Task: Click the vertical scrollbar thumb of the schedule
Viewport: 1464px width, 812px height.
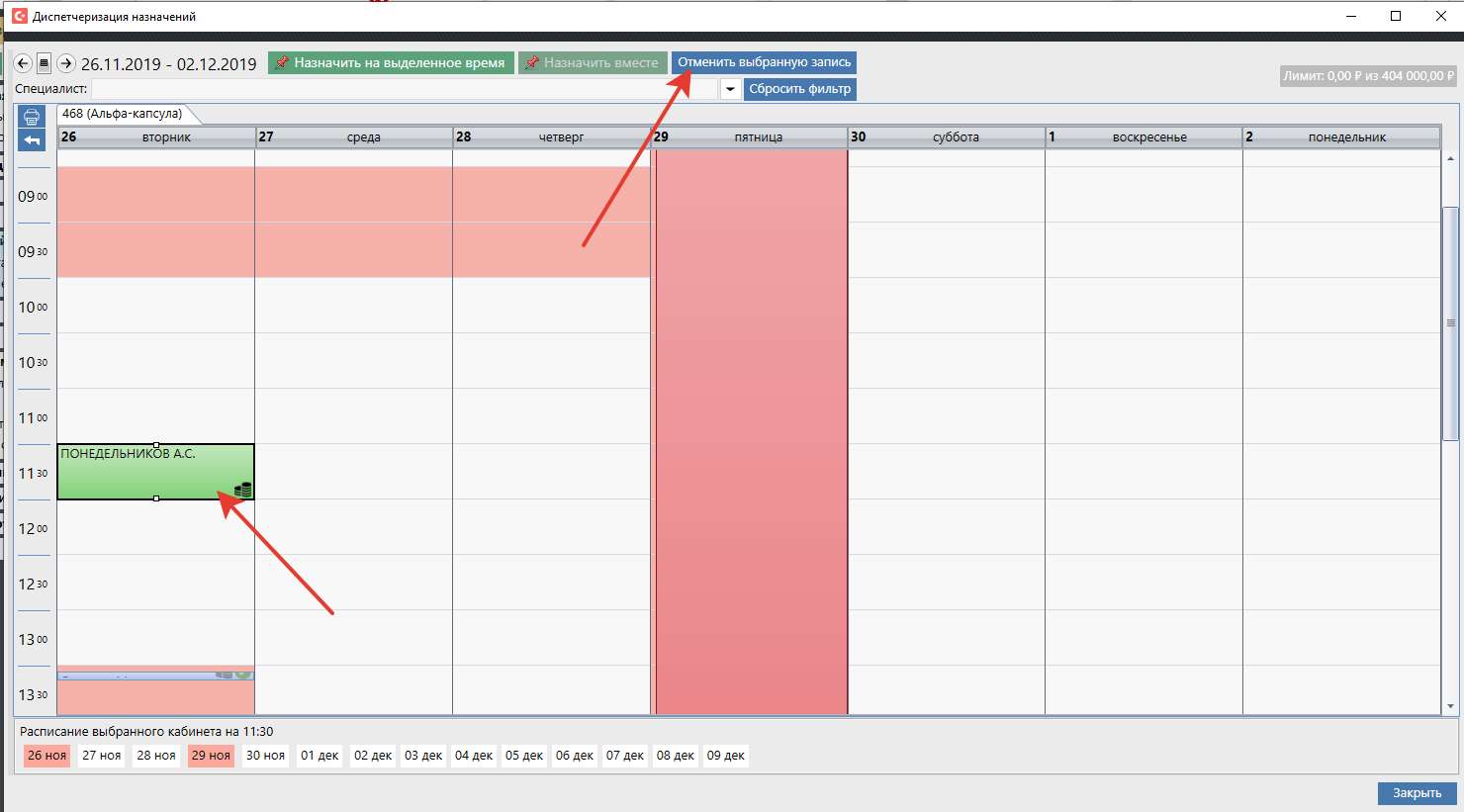Action: [1450, 322]
